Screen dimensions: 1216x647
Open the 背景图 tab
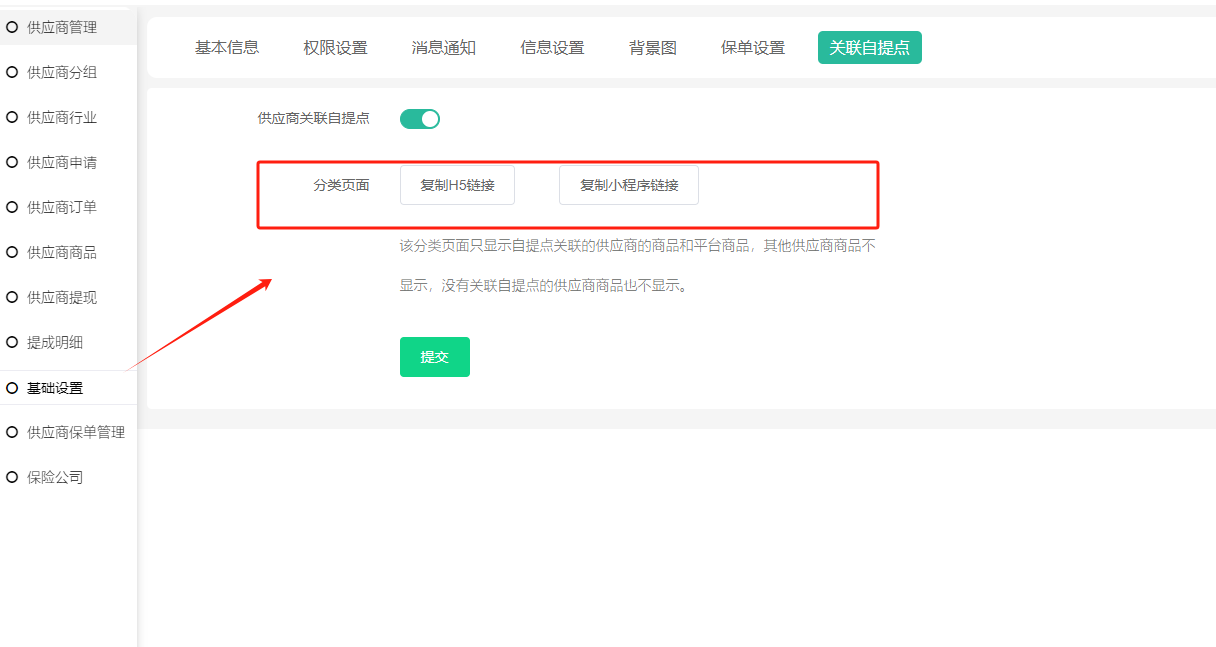click(x=652, y=48)
